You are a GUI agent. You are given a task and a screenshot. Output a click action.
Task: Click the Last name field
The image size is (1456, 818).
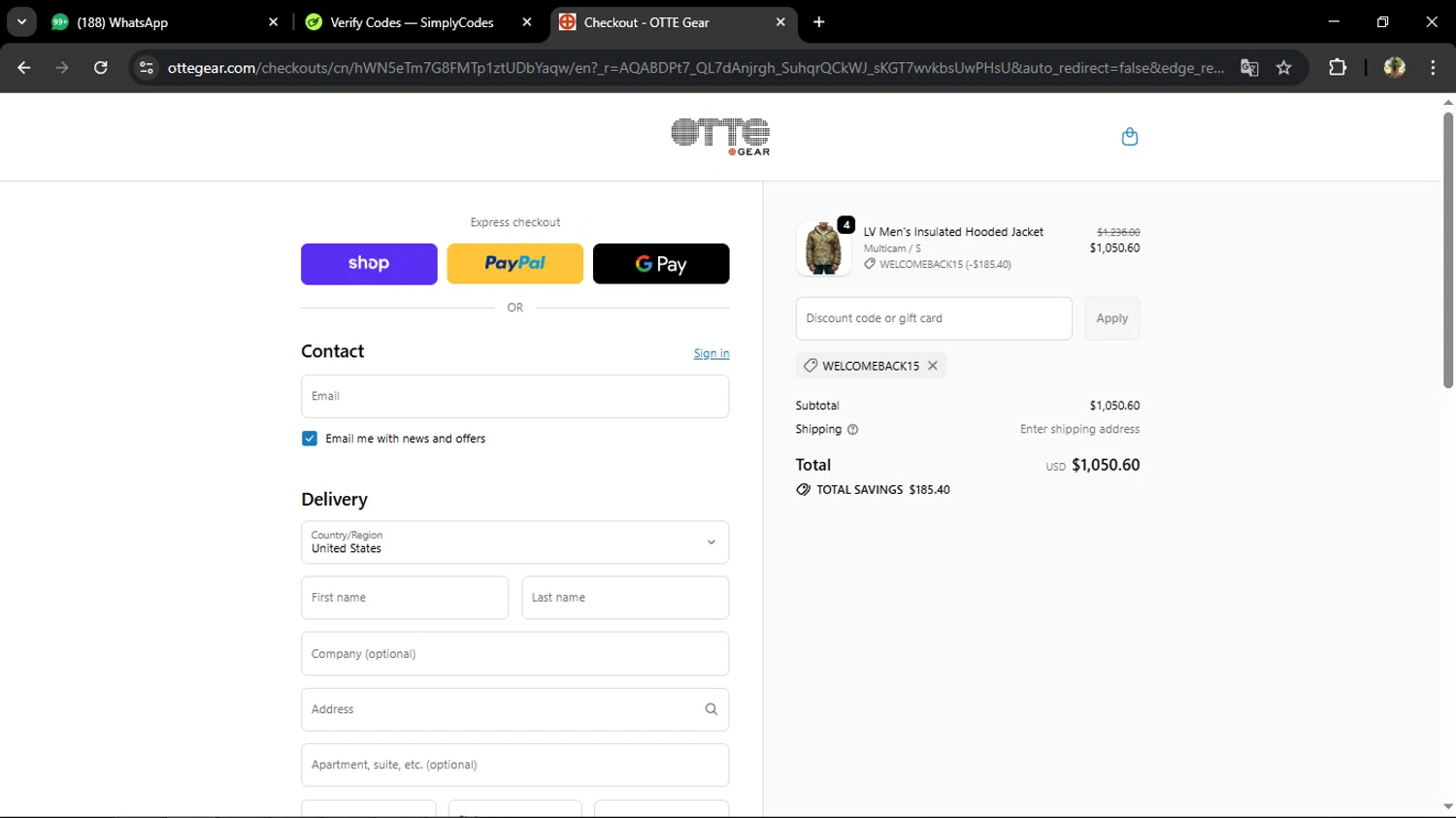[625, 598]
